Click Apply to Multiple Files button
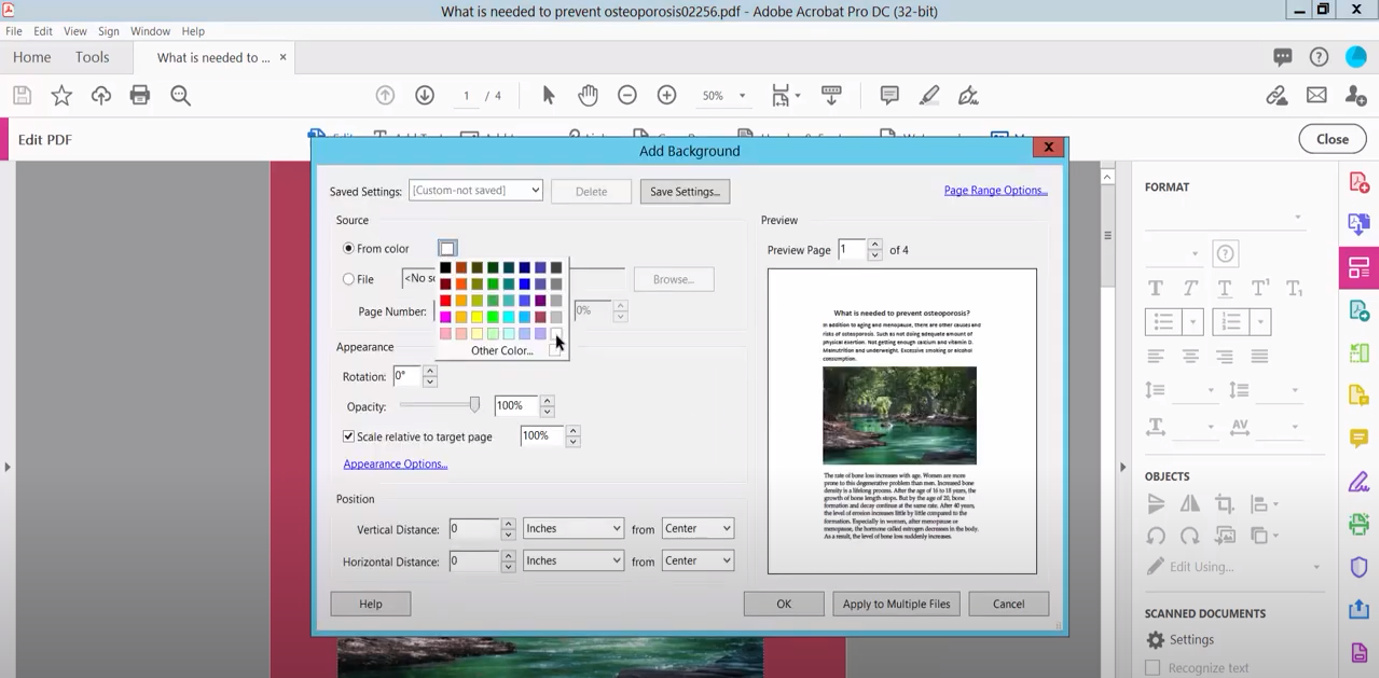 tap(896, 604)
